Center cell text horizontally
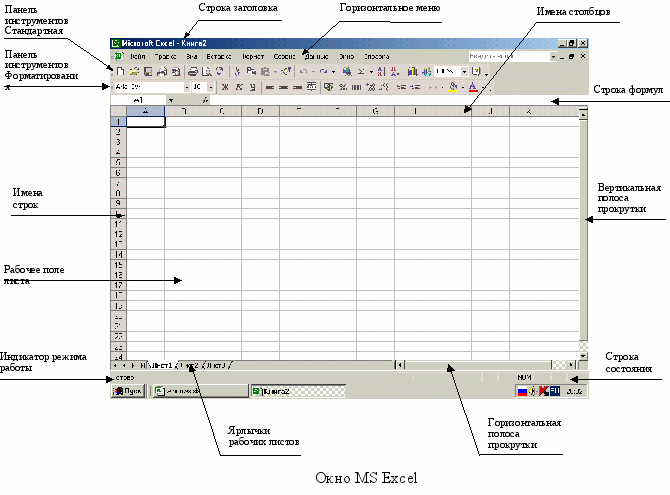Image resolution: width=670 pixels, height=495 pixels. click(x=284, y=87)
